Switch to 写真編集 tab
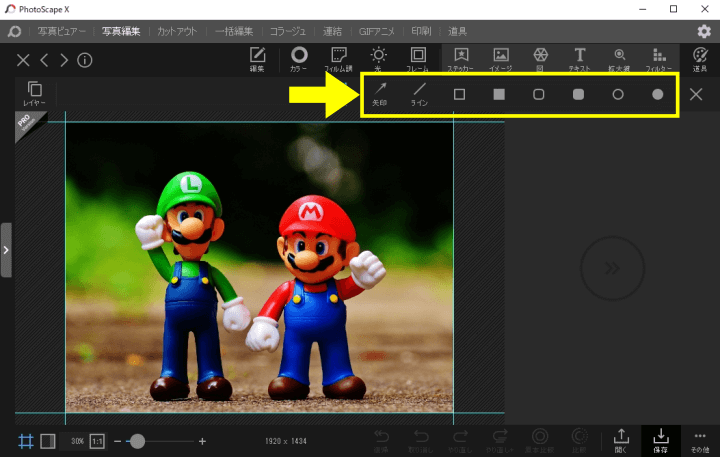The height and width of the screenshot is (457, 720). tap(121, 31)
